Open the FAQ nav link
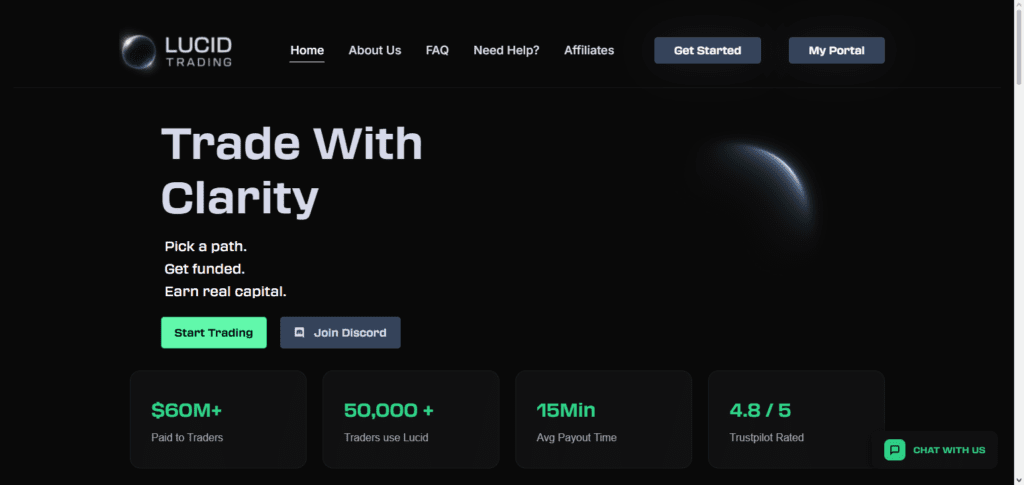 [437, 50]
